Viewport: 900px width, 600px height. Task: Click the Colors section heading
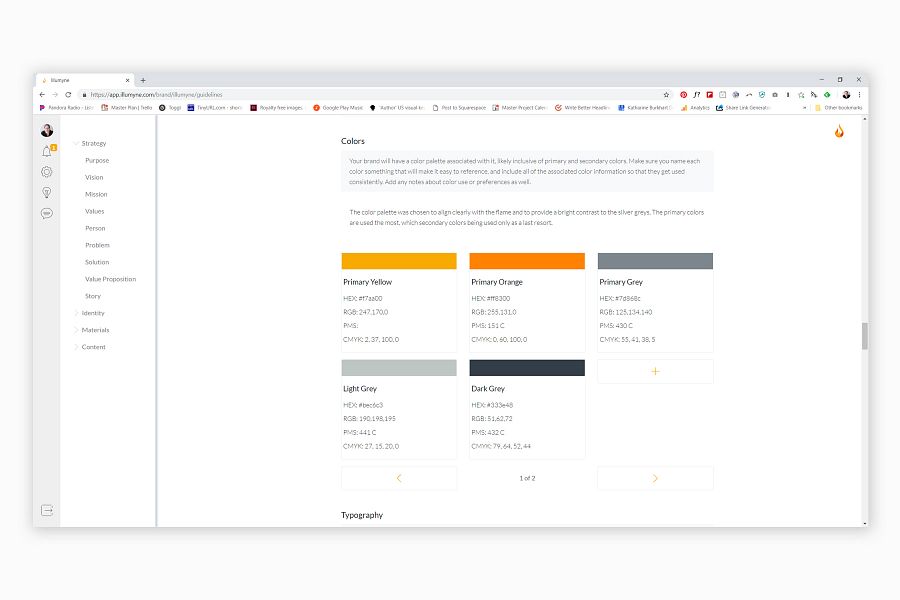click(x=352, y=141)
